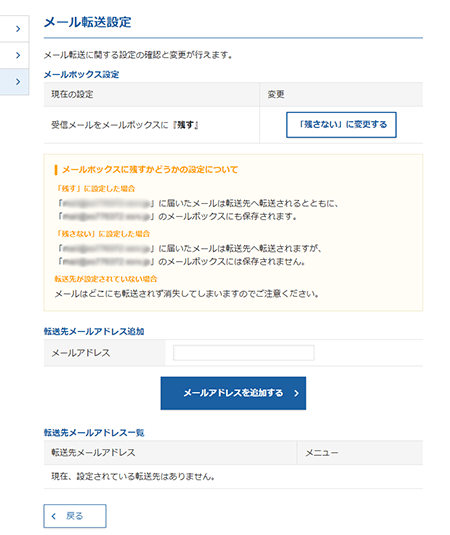Select the 転送先メールアドレス追加 section heading

94,331
